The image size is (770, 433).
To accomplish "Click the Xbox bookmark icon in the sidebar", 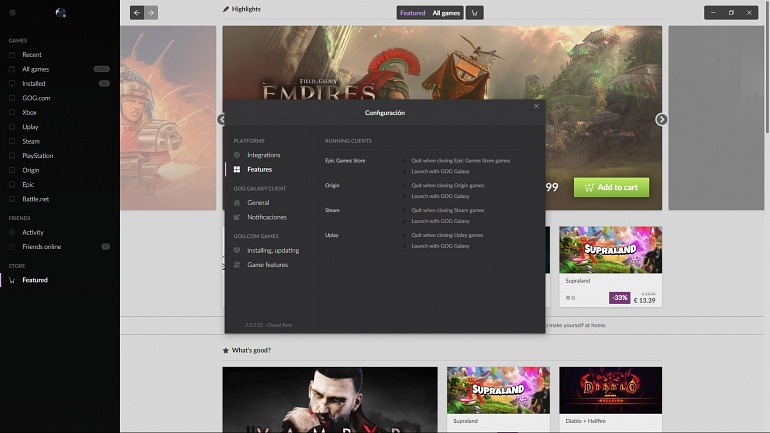I will point(12,112).
